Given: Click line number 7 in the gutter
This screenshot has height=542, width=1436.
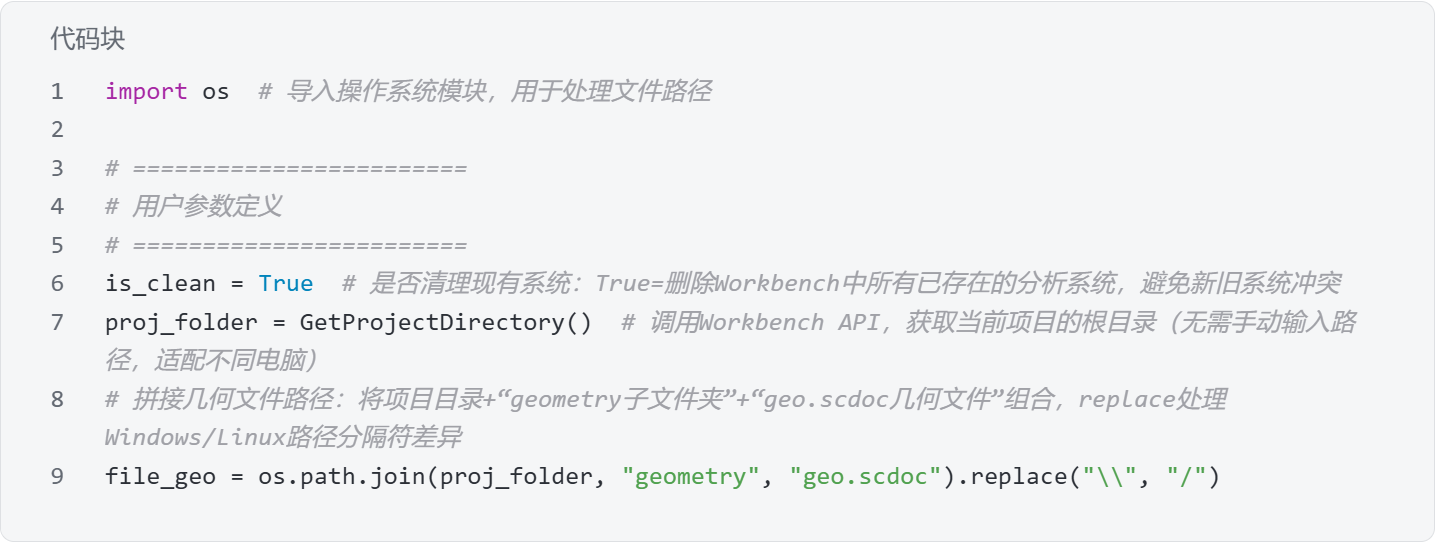Looking at the screenshot, I should [x=57, y=322].
